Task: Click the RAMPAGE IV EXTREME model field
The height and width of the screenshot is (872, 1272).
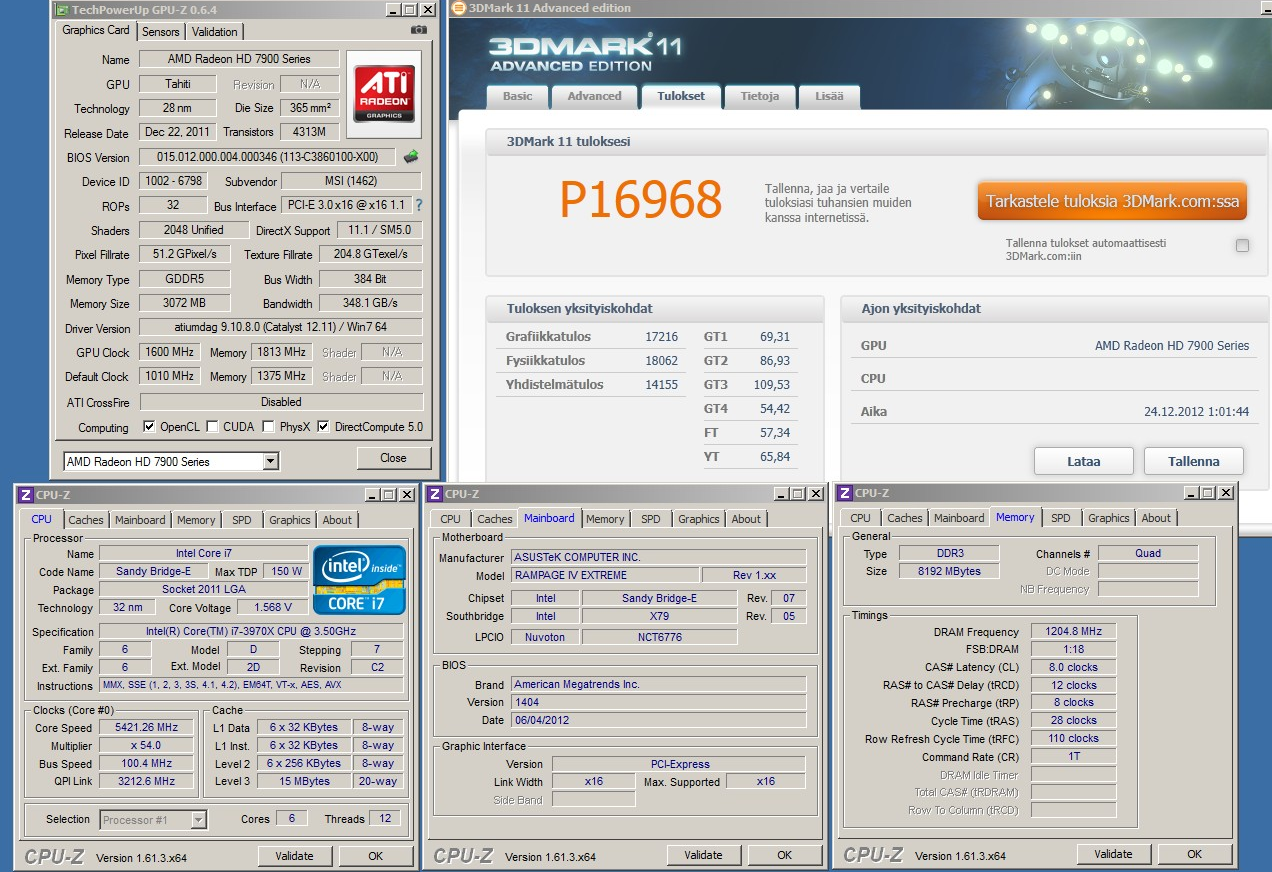Action: coord(604,575)
